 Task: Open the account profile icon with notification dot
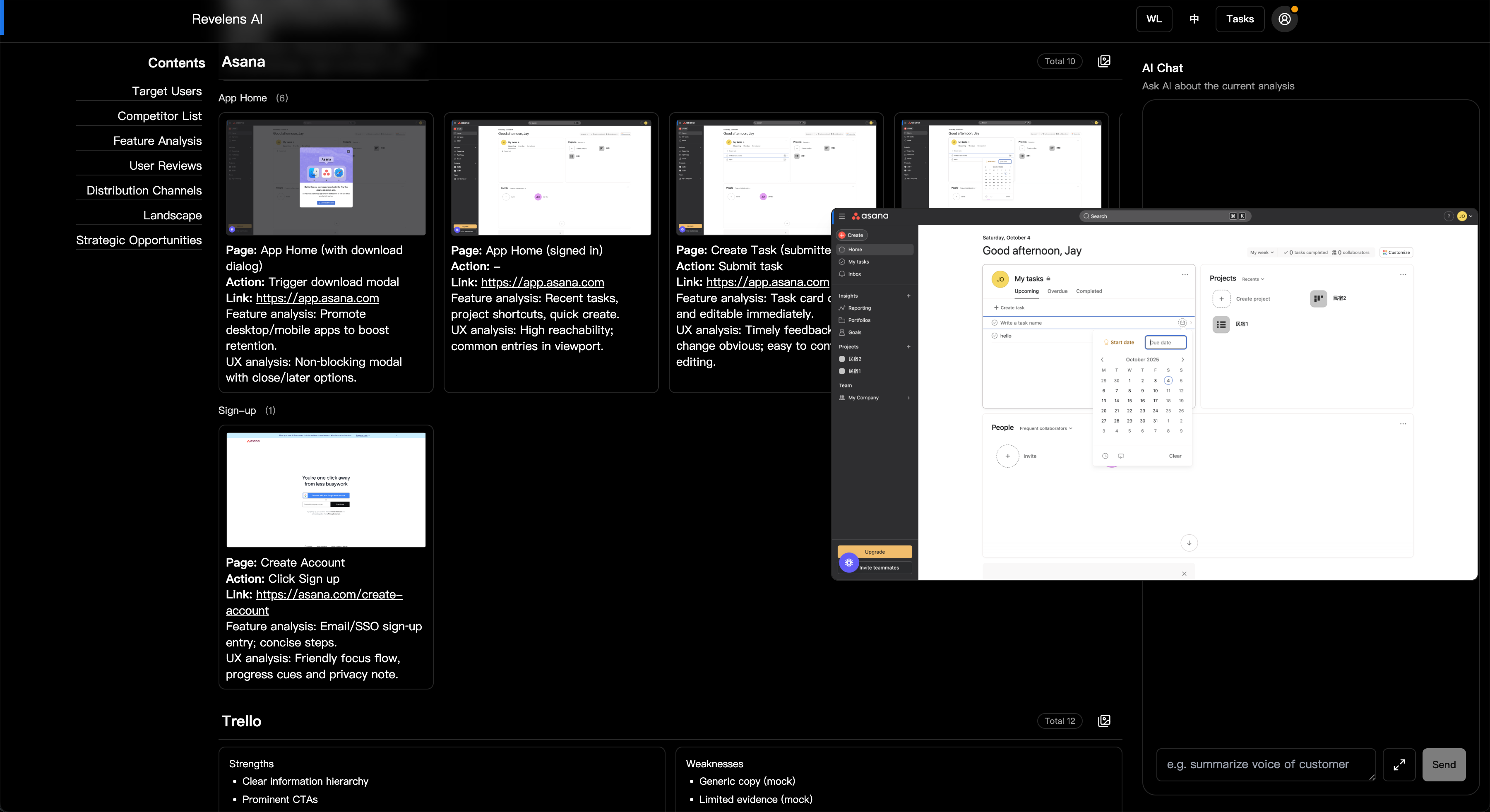[x=1284, y=19]
